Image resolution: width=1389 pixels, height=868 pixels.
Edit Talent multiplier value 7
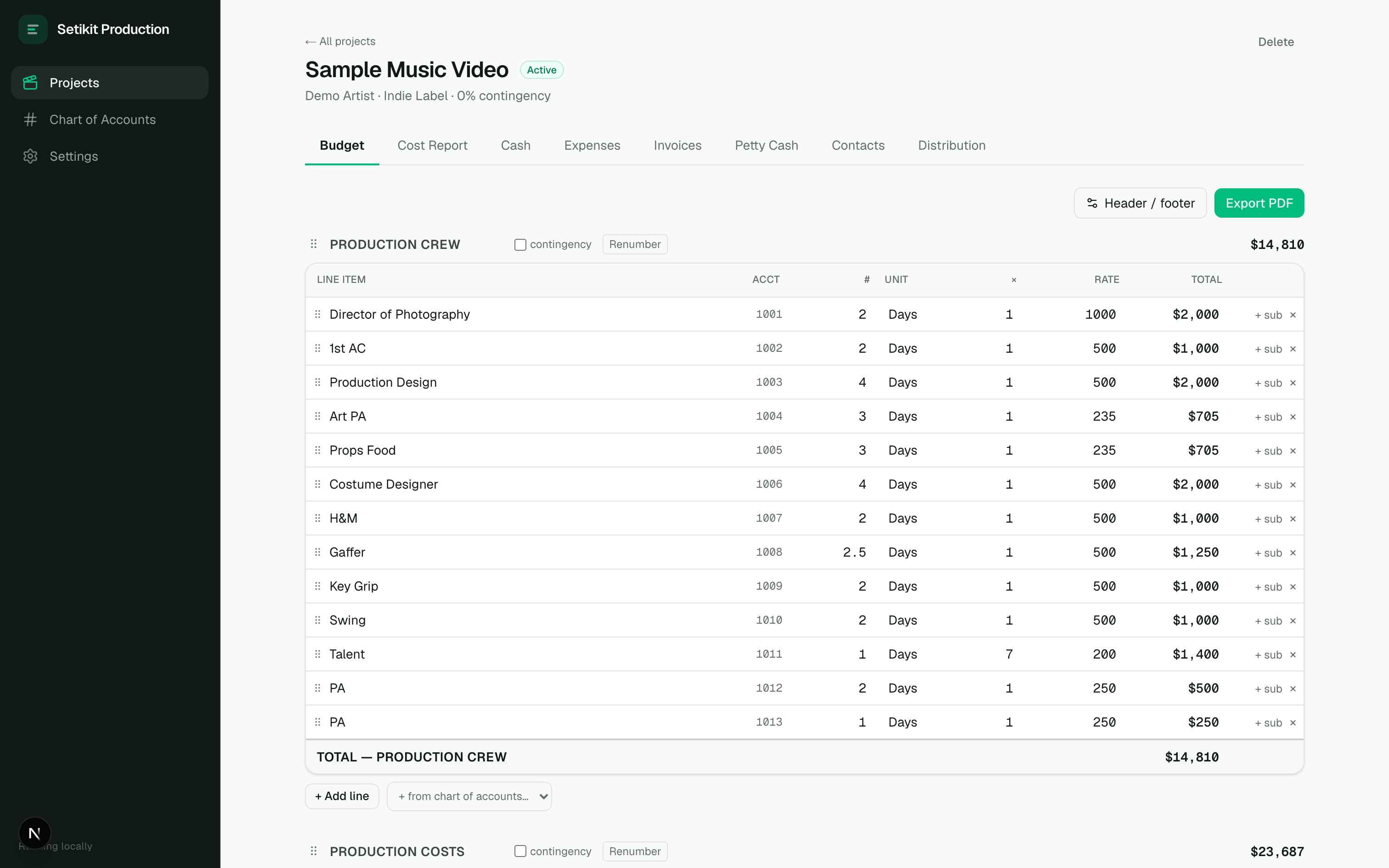1009,654
